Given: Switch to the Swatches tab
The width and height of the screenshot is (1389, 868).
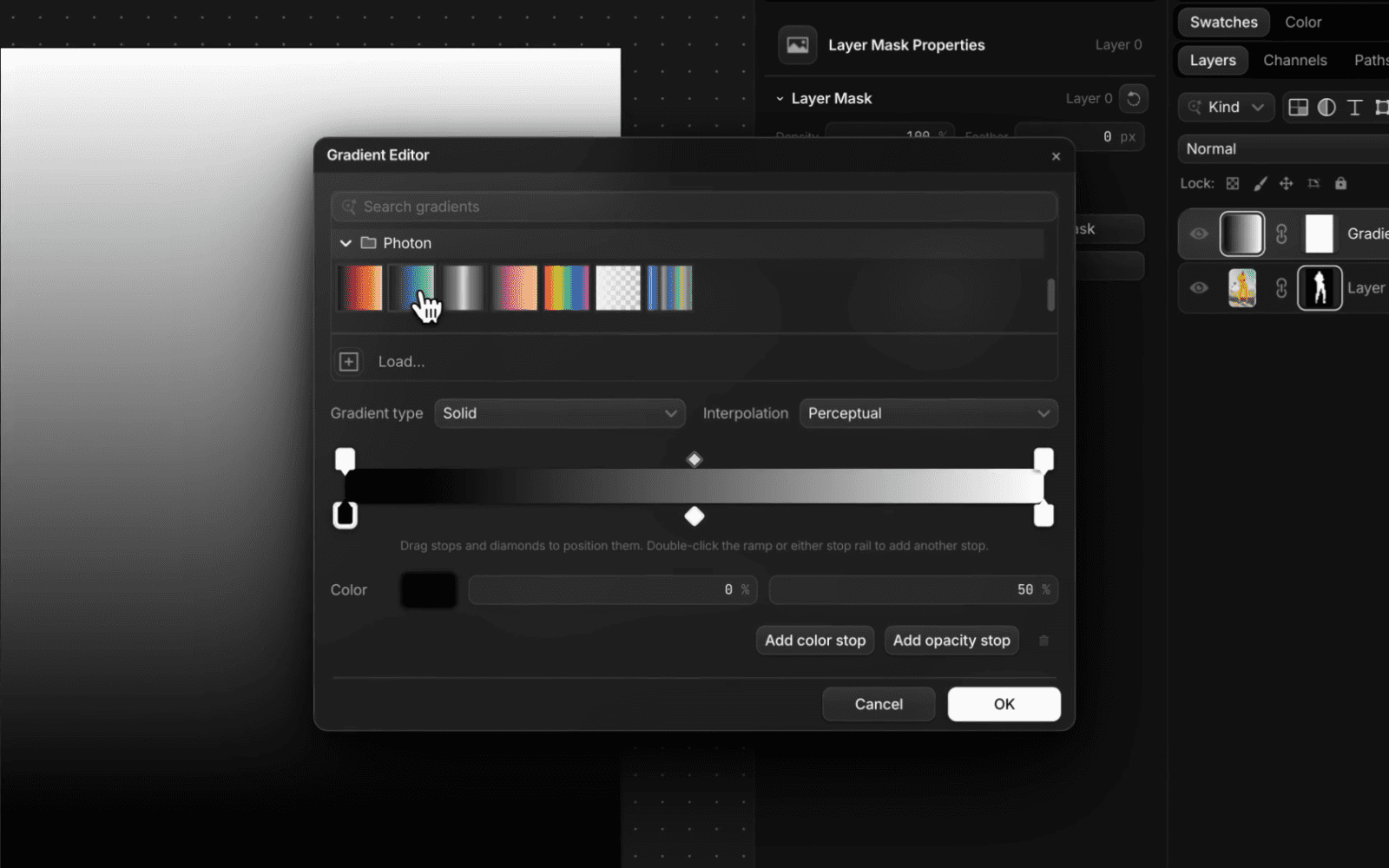Looking at the screenshot, I should point(1223,23).
